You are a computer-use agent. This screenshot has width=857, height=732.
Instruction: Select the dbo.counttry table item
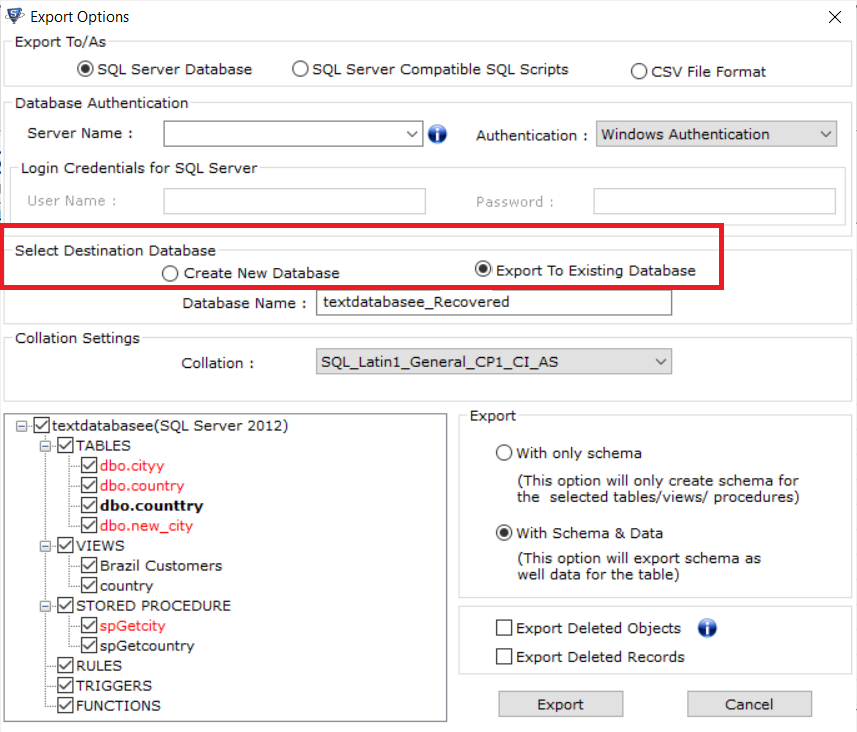tap(151, 506)
